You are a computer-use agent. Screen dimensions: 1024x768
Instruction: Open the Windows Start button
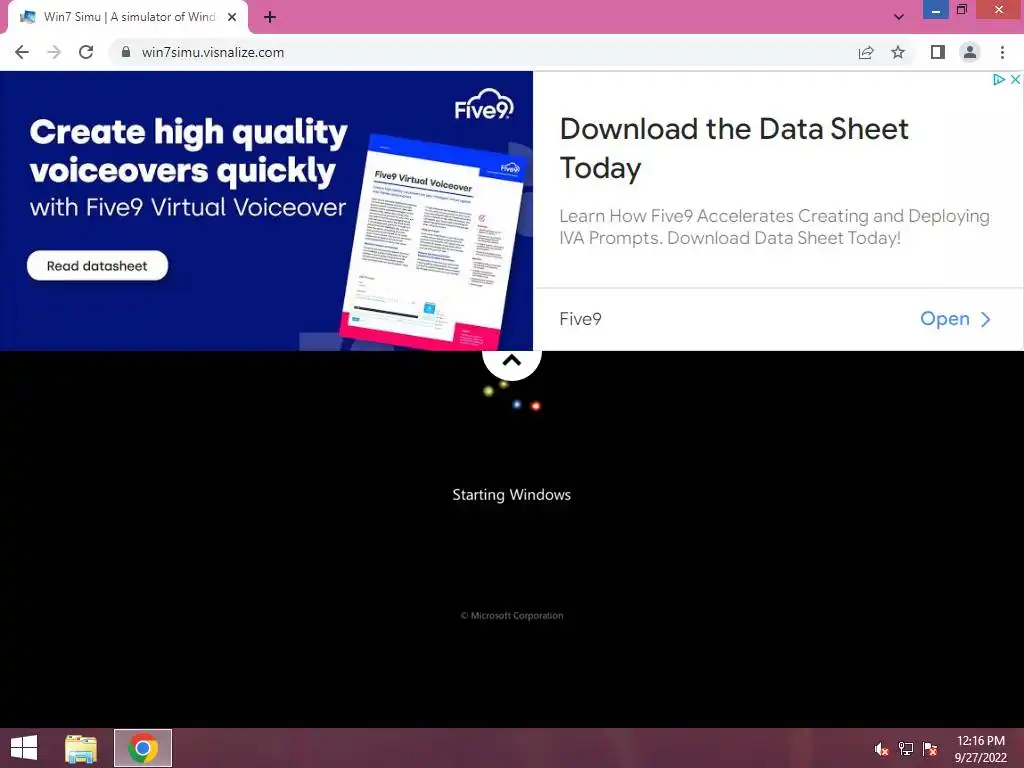coord(24,748)
